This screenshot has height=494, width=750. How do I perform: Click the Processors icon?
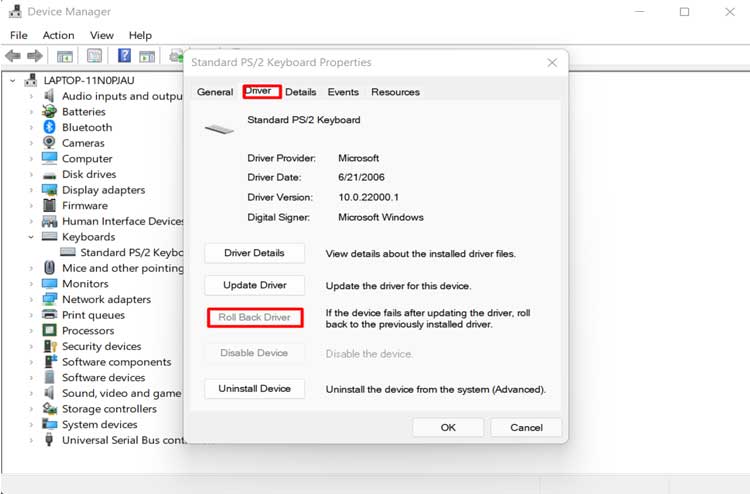point(49,330)
